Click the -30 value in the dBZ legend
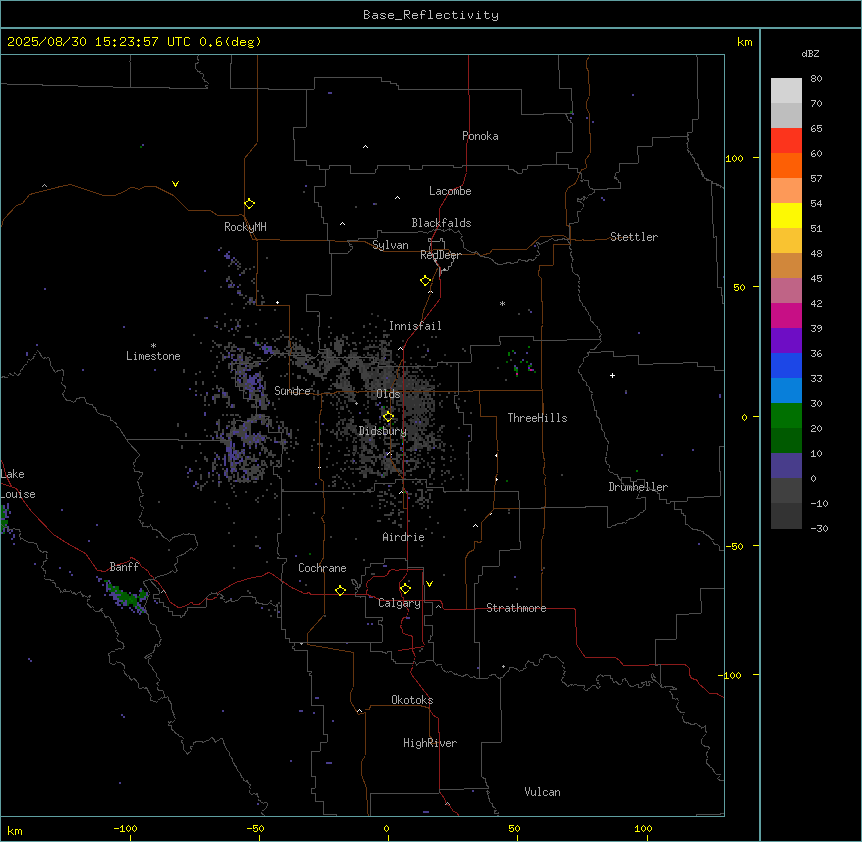 coord(819,528)
